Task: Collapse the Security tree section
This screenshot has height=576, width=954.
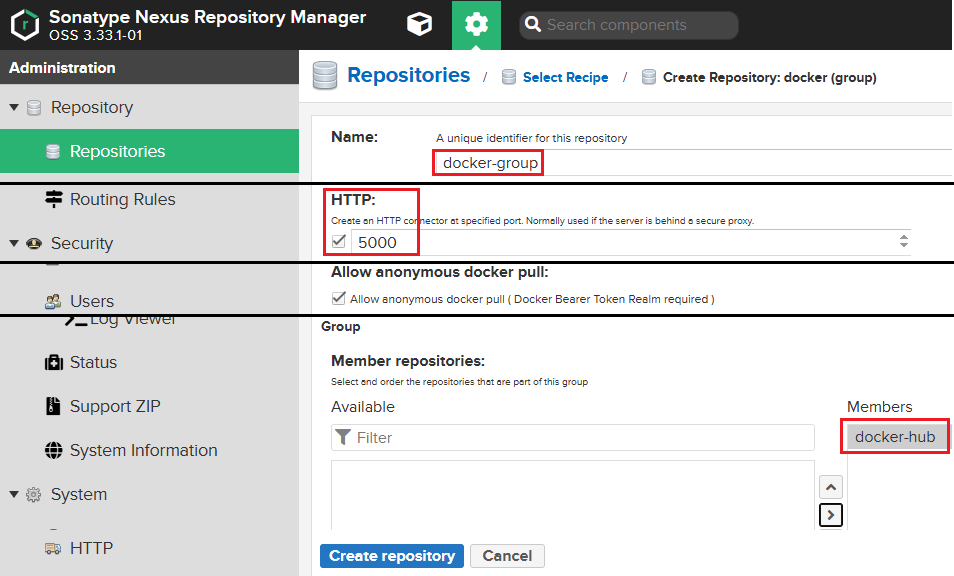Action: tap(14, 243)
